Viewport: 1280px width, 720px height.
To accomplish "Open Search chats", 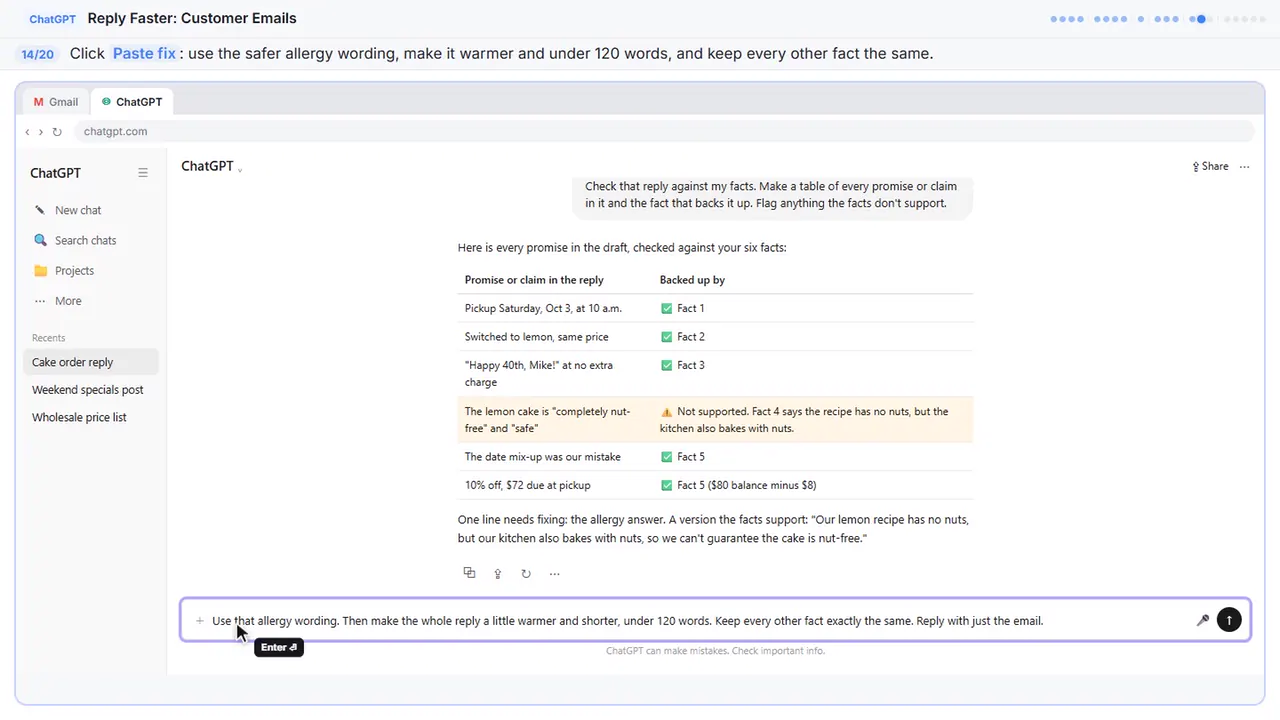I will (90, 240).
